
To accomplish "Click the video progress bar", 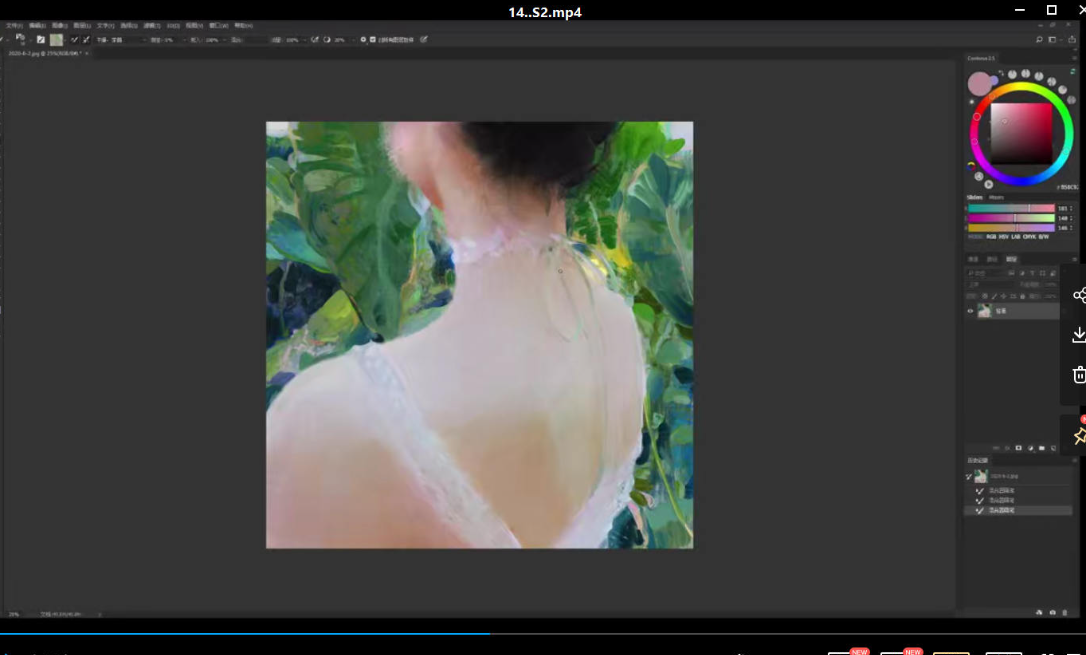I will click(x=543, y=634).
